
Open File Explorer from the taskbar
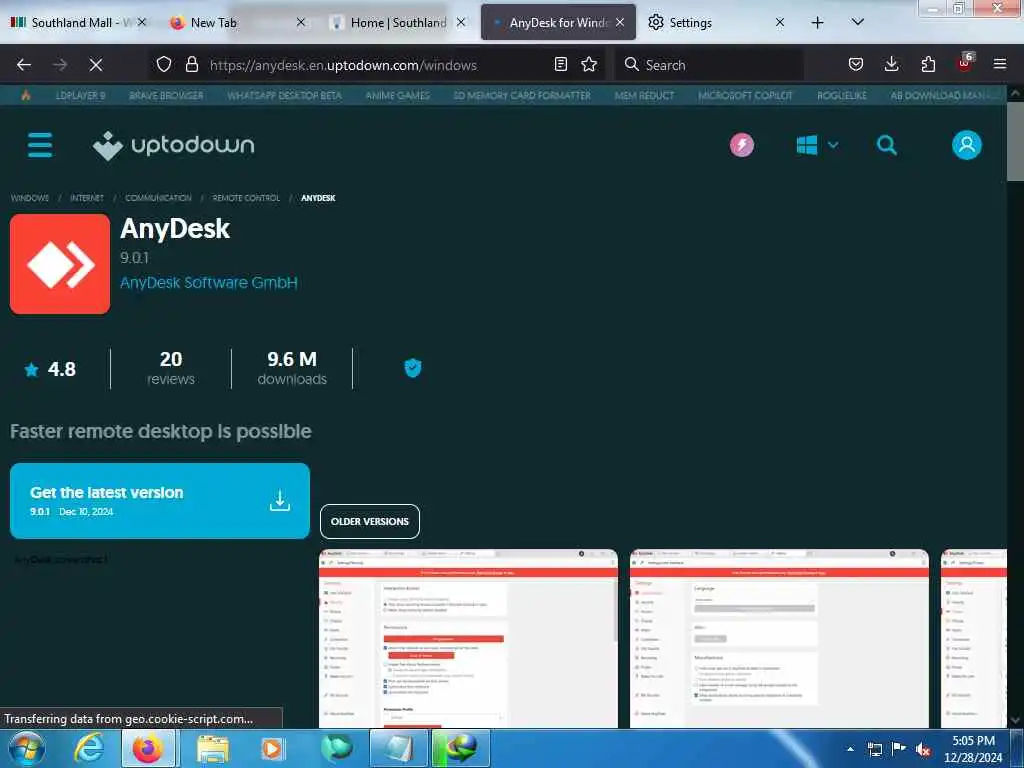[213, 748]
